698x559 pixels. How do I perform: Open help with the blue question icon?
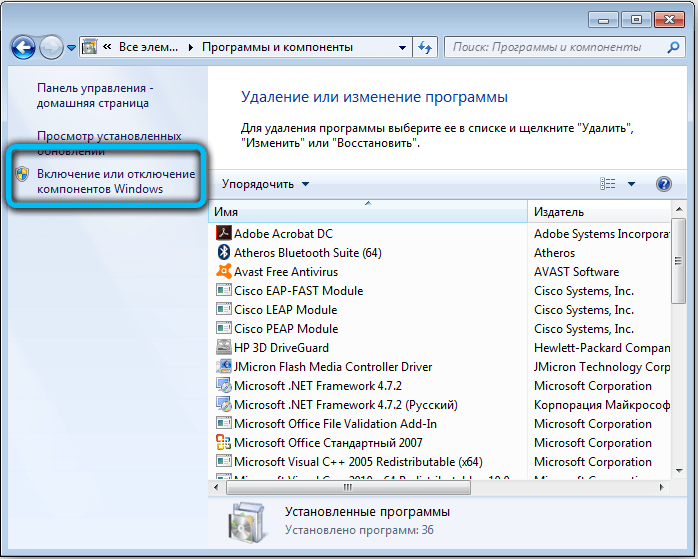point(663,184)
